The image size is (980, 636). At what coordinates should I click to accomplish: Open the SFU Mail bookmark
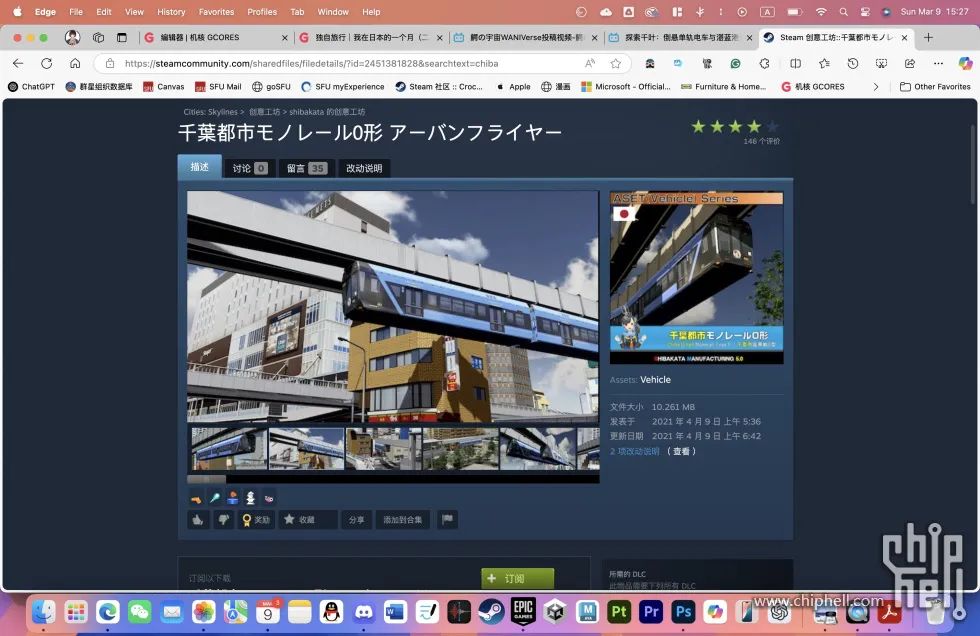pyautogui.click(x=218, y=87)
